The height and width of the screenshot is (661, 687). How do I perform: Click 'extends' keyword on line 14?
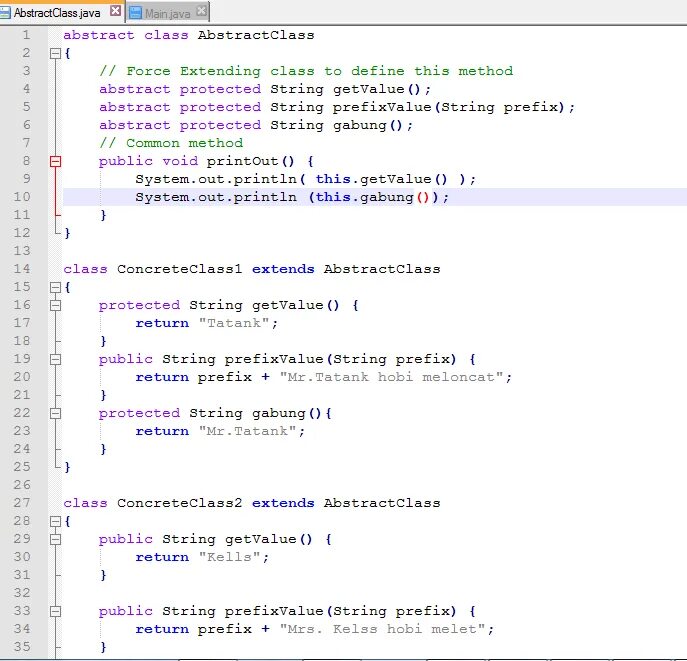(x=283, y=269)
